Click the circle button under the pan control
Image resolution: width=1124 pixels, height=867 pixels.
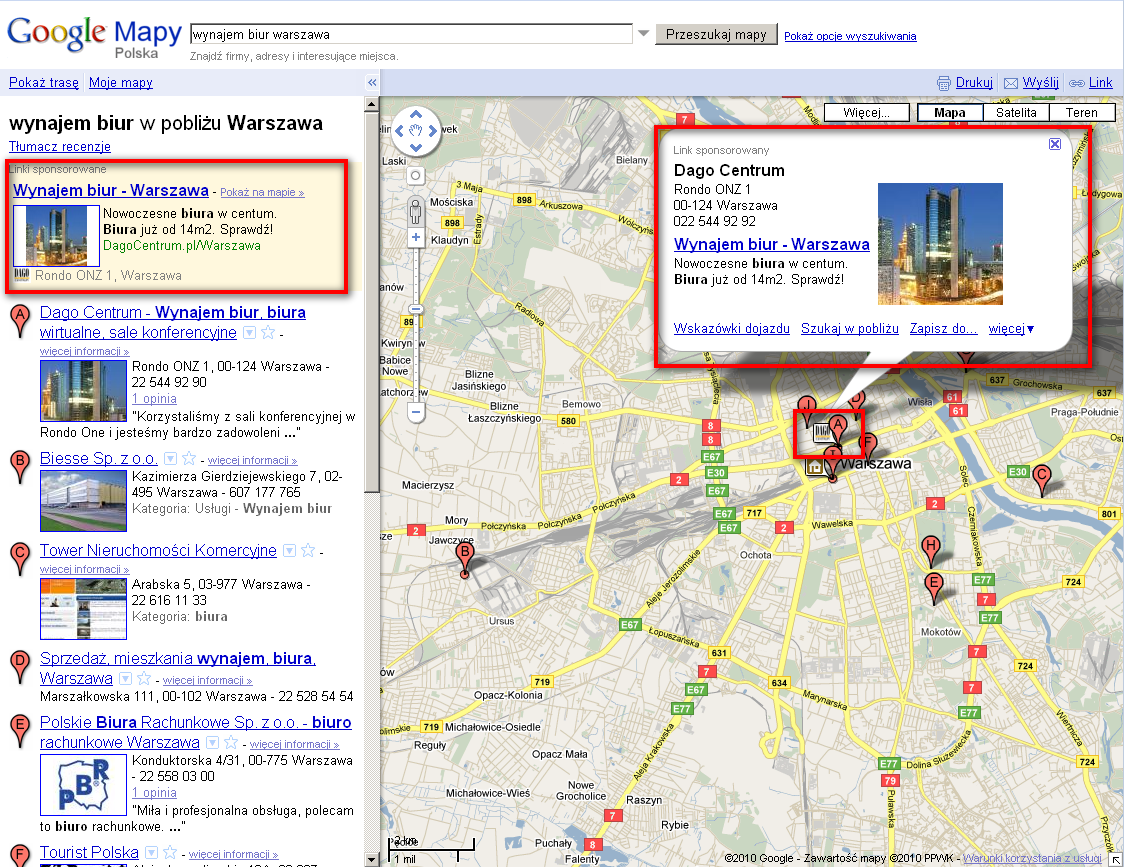(x=416, y=176)
